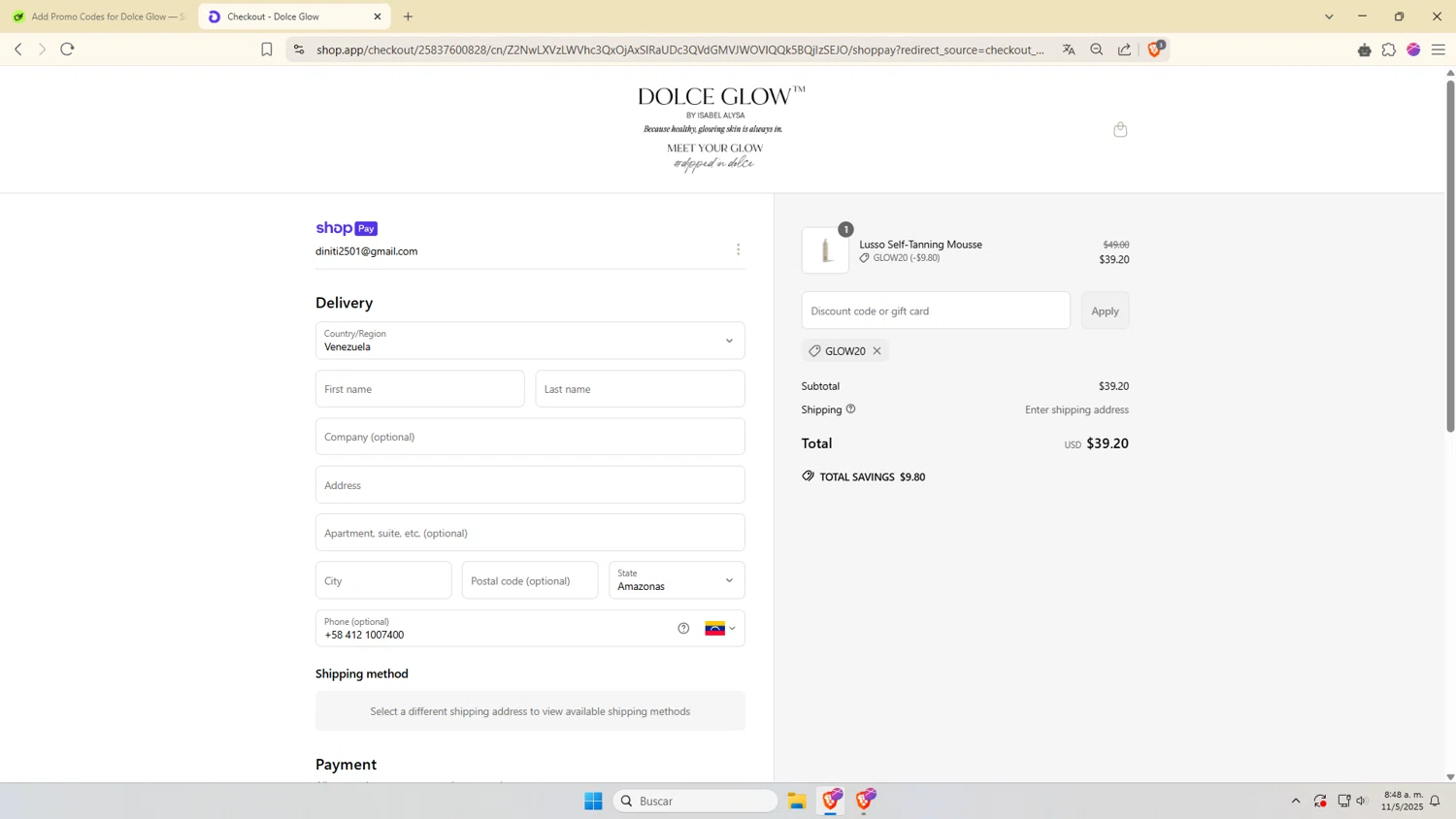Click the First name field

click(419, 389)
